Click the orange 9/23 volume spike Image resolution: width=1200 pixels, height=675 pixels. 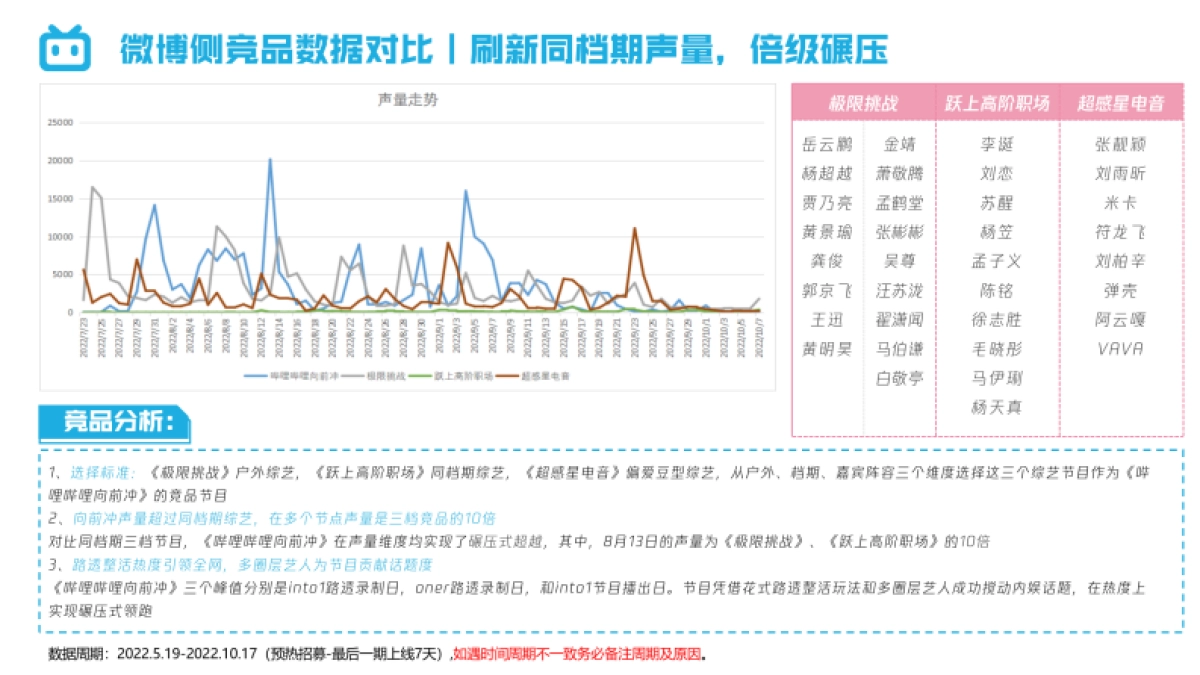633,228
